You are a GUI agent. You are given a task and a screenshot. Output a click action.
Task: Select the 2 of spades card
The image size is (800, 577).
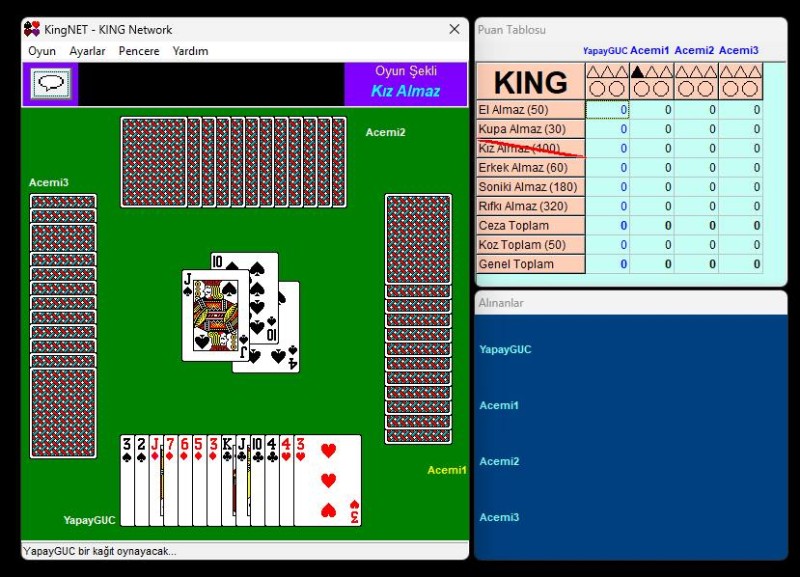(141, 480)
